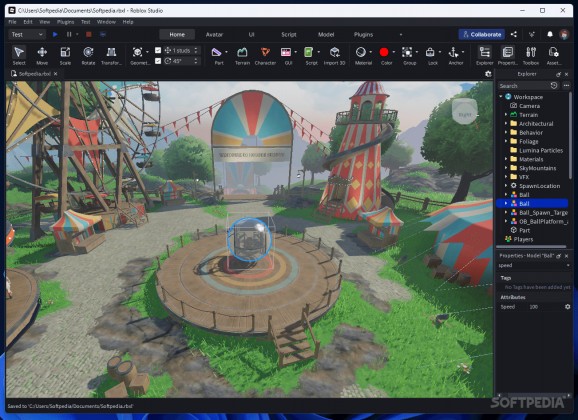Click the Collaborate button
The image size is (578, 420).
pos(482,34)
